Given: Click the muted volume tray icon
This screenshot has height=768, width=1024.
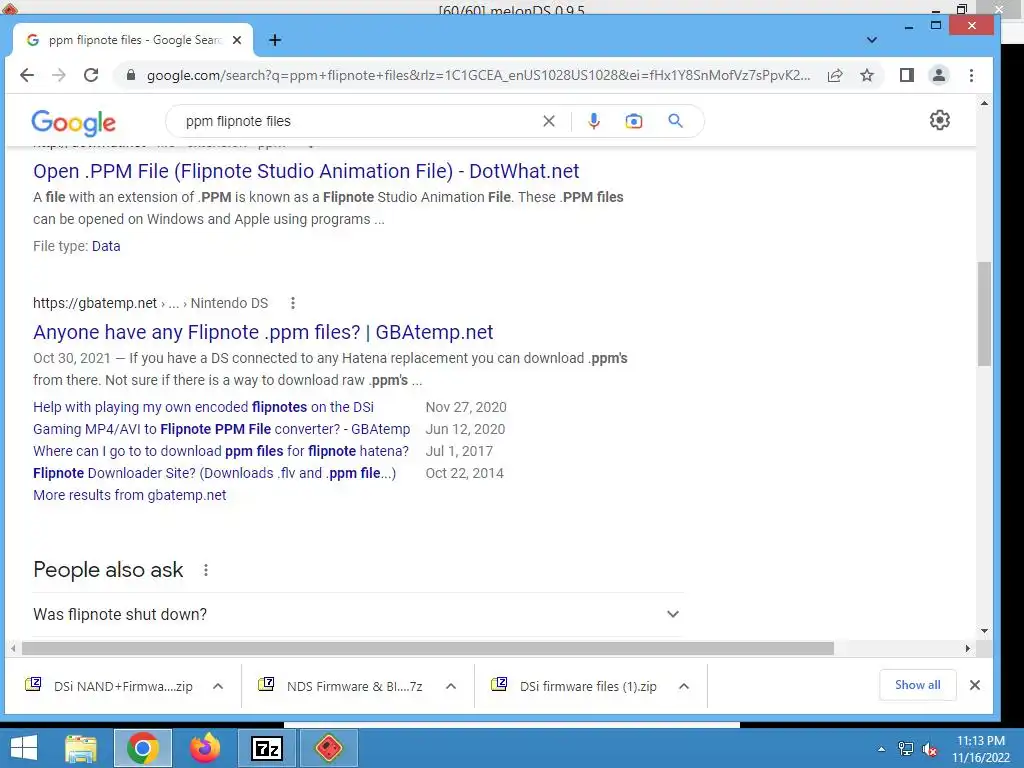Looking at the screenshot, I should click(929, 749).
